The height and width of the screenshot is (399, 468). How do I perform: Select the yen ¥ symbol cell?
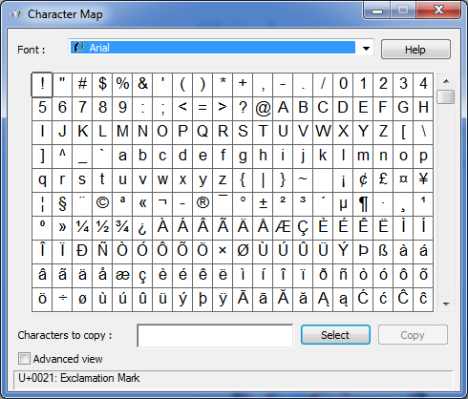(x=423, y=179)
